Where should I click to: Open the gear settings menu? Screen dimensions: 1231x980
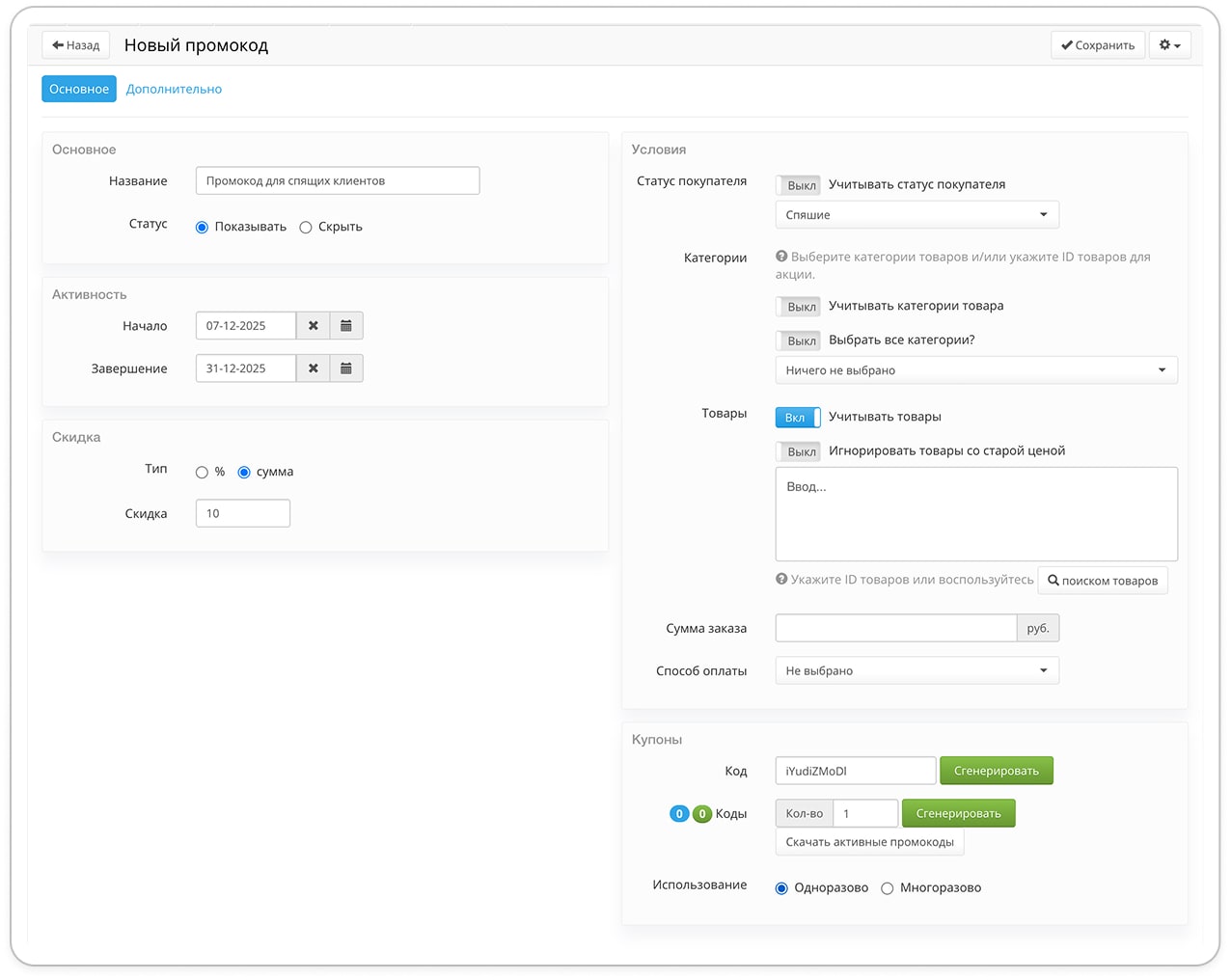click(1169, 45)
